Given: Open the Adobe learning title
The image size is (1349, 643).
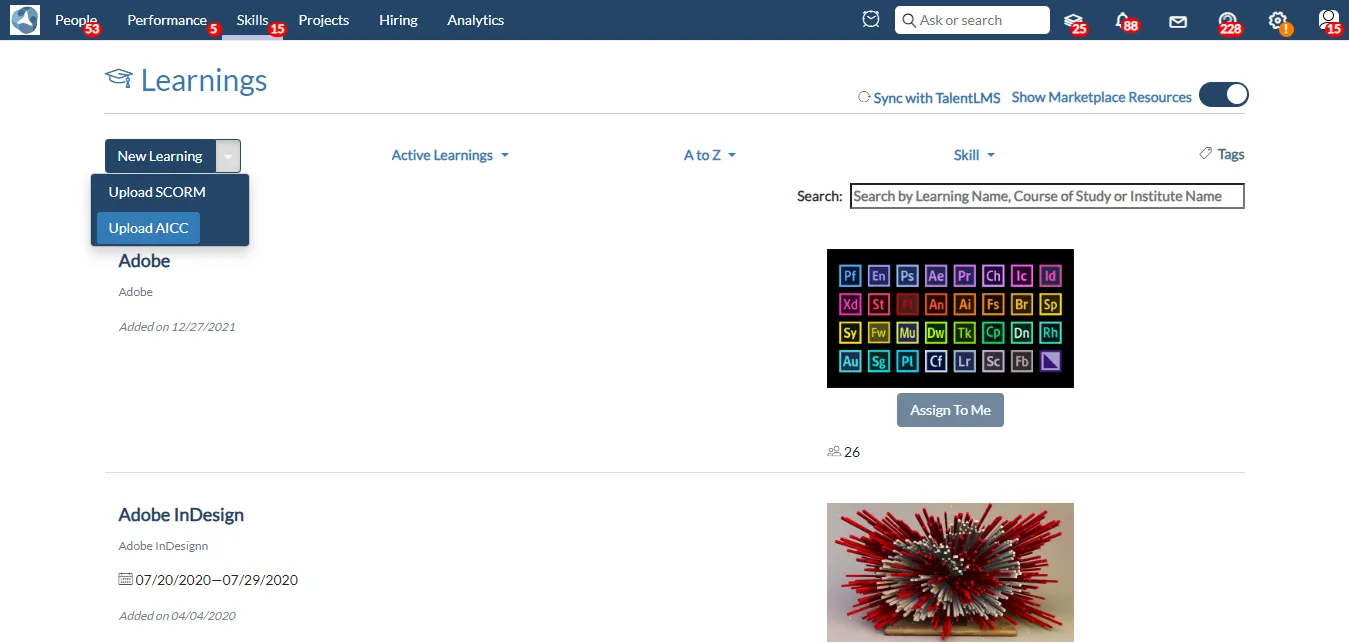Looking at the screenshot, I should pyautogui.click(x=144, y=260).
